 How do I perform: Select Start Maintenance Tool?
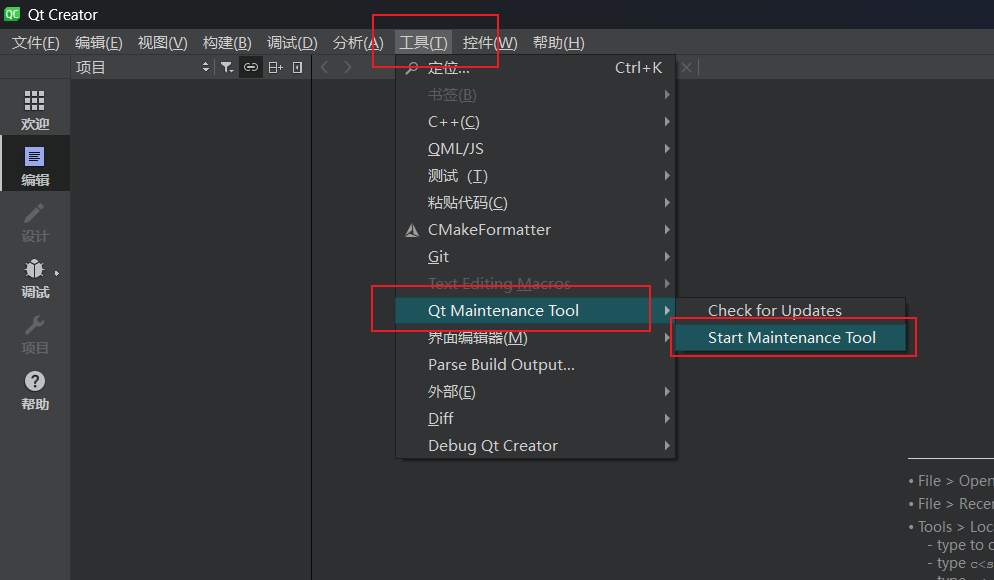coord(791,338)
